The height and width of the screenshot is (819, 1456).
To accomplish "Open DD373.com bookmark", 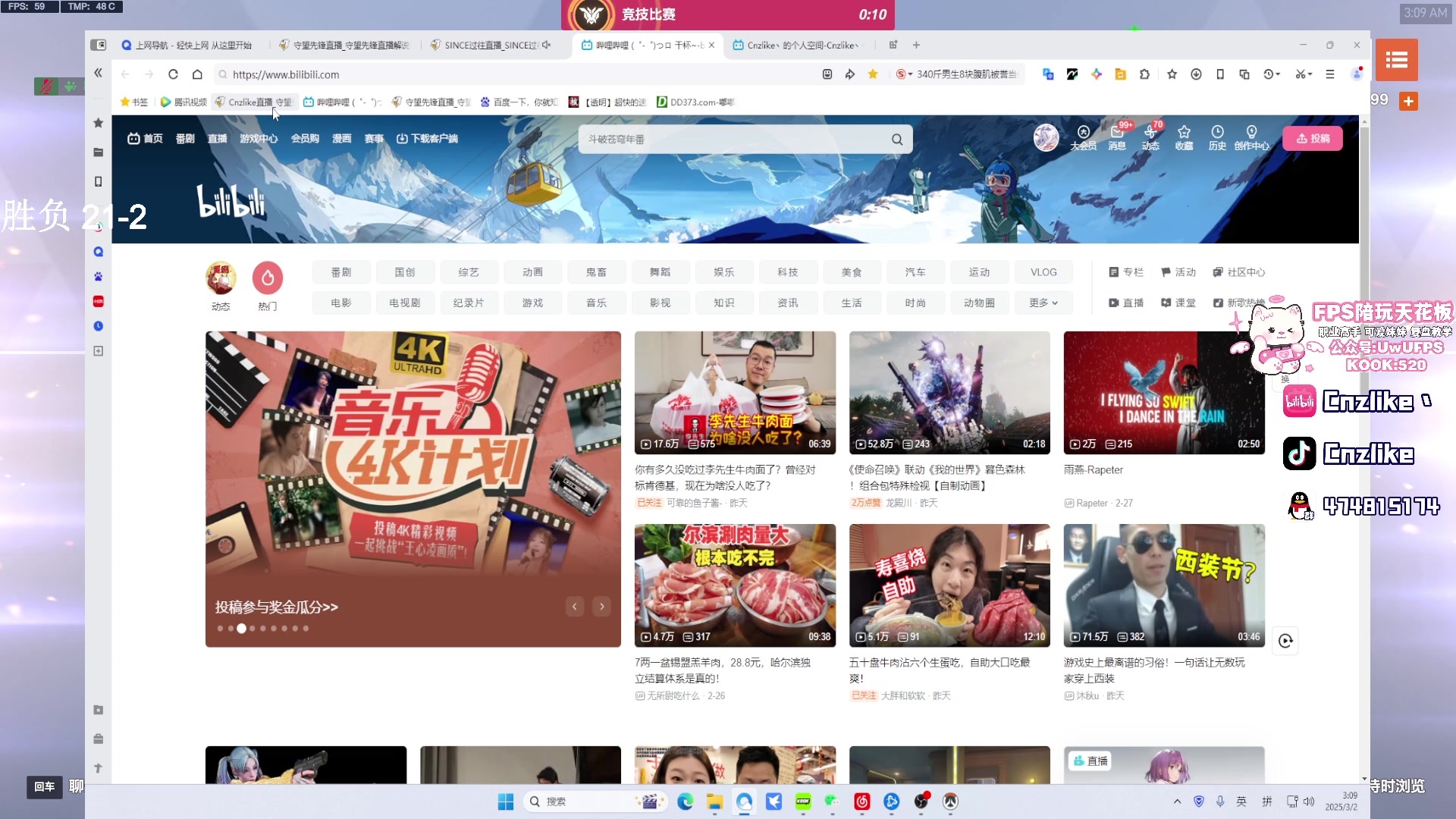I will [695, 102].
